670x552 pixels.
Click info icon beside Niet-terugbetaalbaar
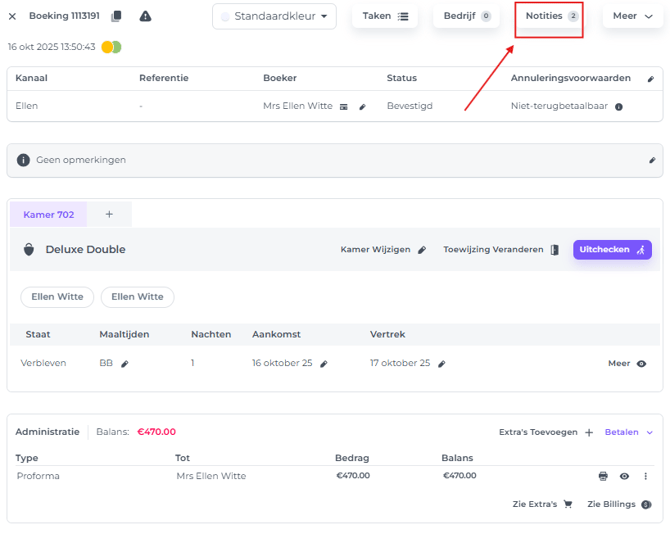pyautogui.click(x=618, y=106)
